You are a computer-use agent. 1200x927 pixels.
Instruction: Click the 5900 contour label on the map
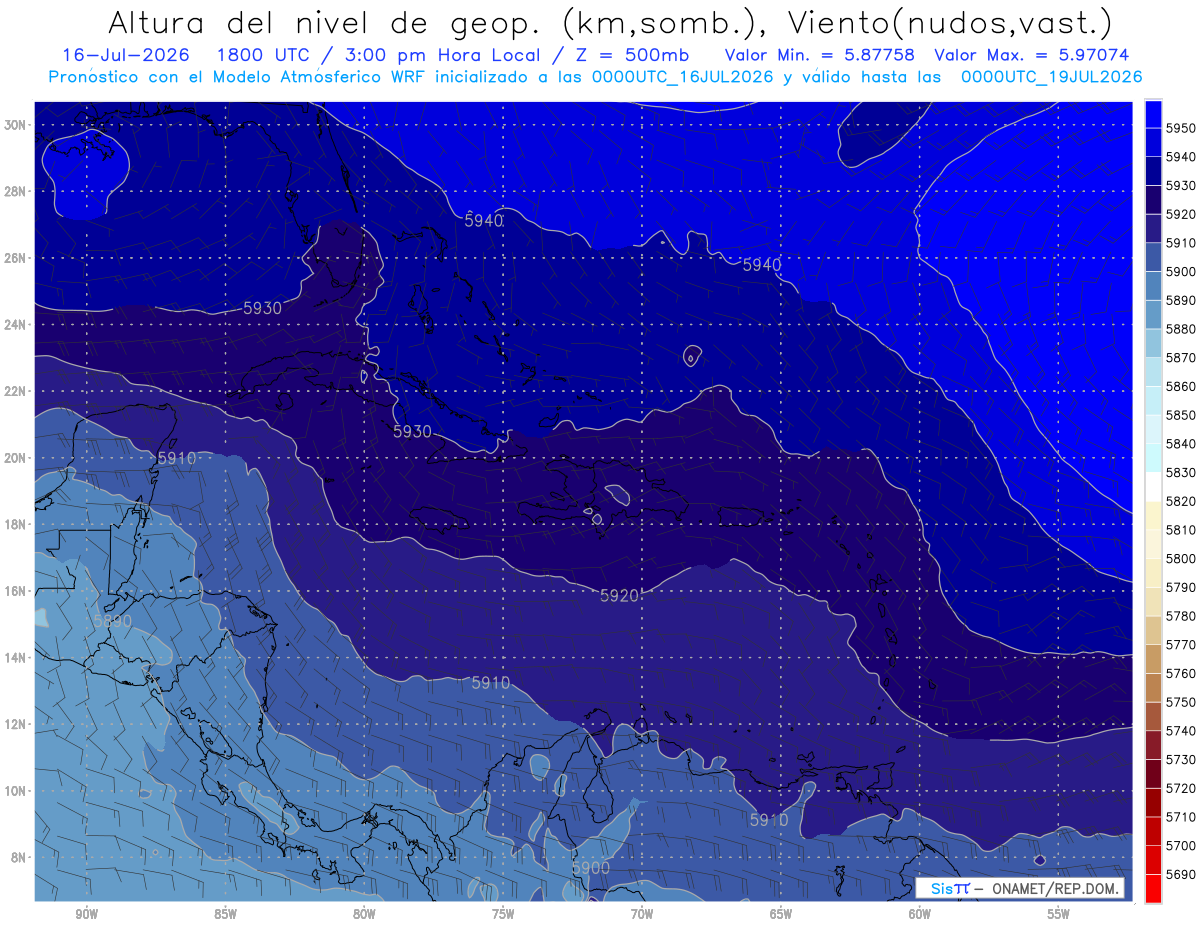tap(590, 868)
